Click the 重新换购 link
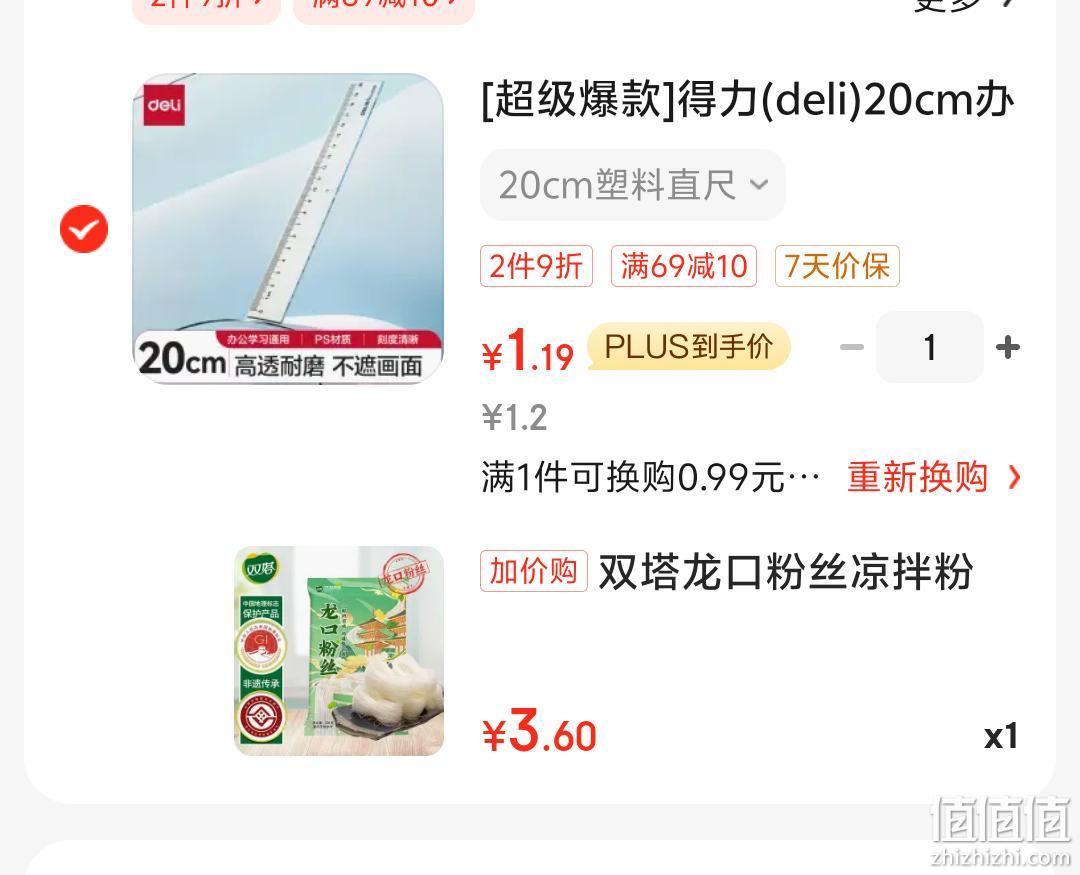 tap(917, 477)
